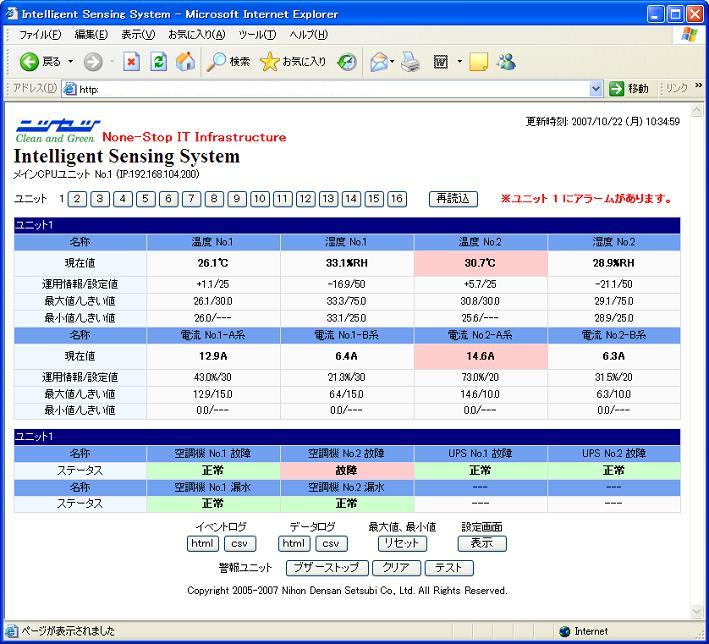This screenshot has height=644, width=709.
Task: Open Favorites (お気に入り) star icon
Action: [x=269, y=62]
